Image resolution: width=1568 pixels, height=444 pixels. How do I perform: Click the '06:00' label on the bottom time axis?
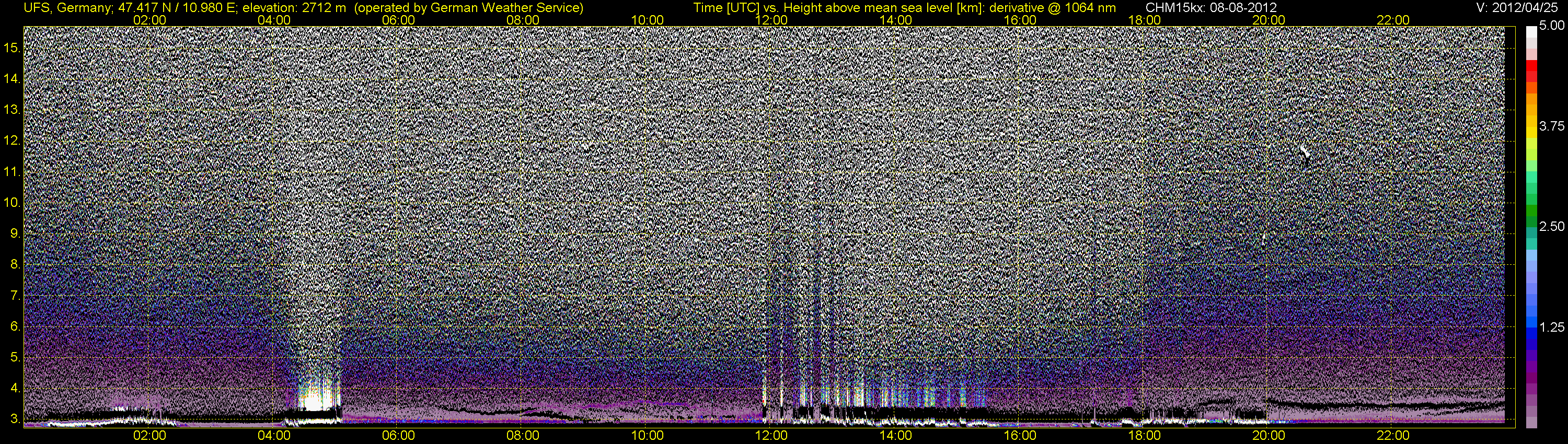click(x=399, y=436)
